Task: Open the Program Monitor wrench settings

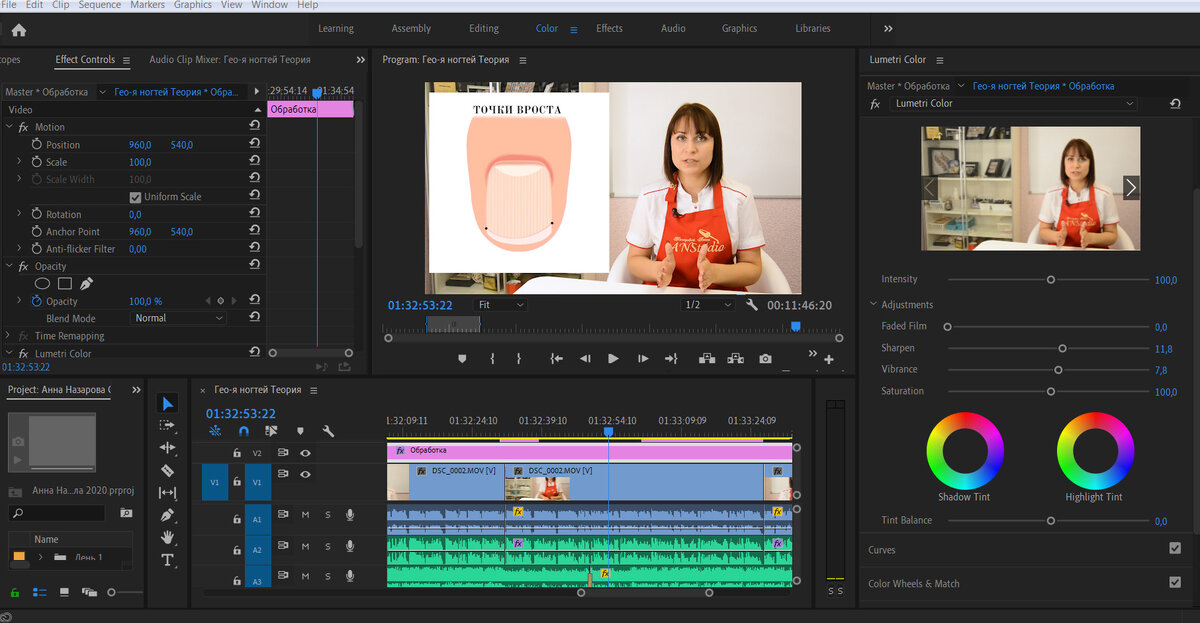Action: 752,305
